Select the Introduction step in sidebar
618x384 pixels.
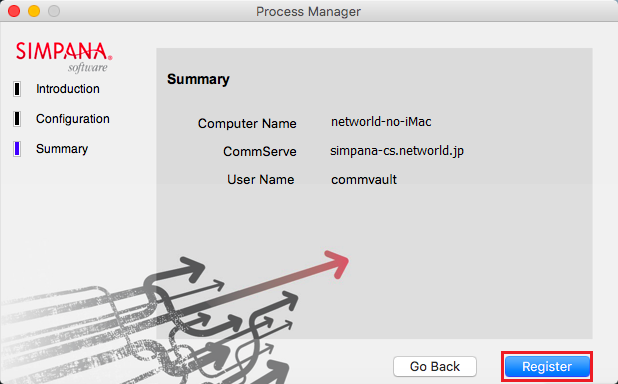pyautogui.click(x=68, y=89)
